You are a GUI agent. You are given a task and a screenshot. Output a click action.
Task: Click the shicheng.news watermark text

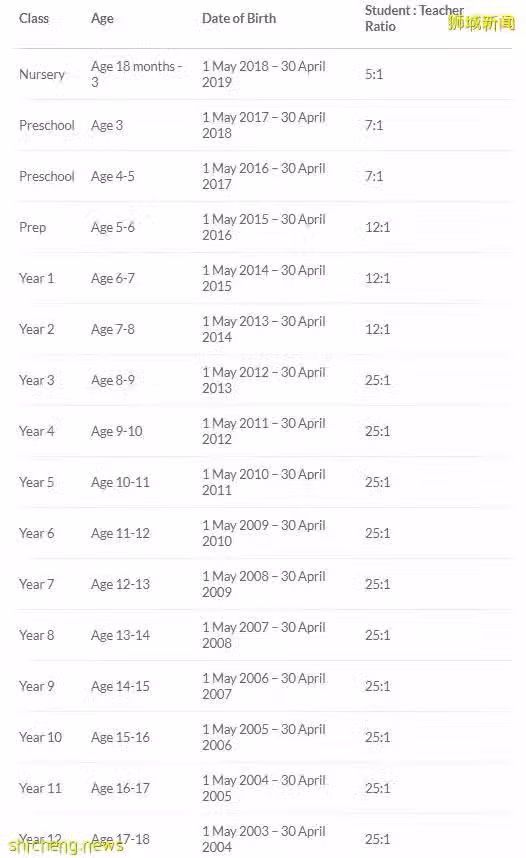[x=66, y=846]
